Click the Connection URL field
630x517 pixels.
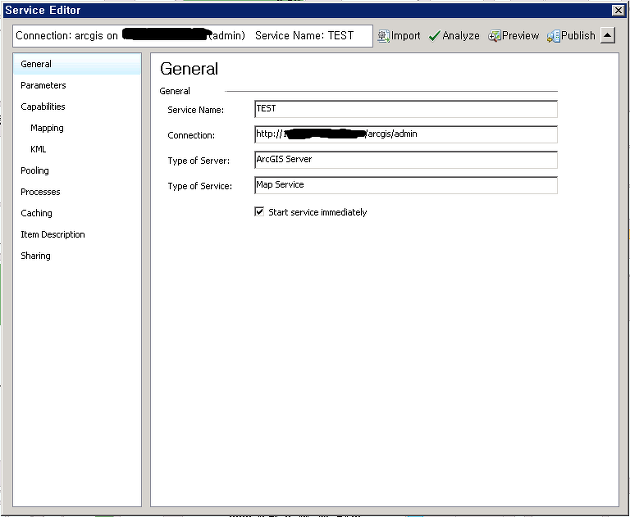tap(406, 134)
